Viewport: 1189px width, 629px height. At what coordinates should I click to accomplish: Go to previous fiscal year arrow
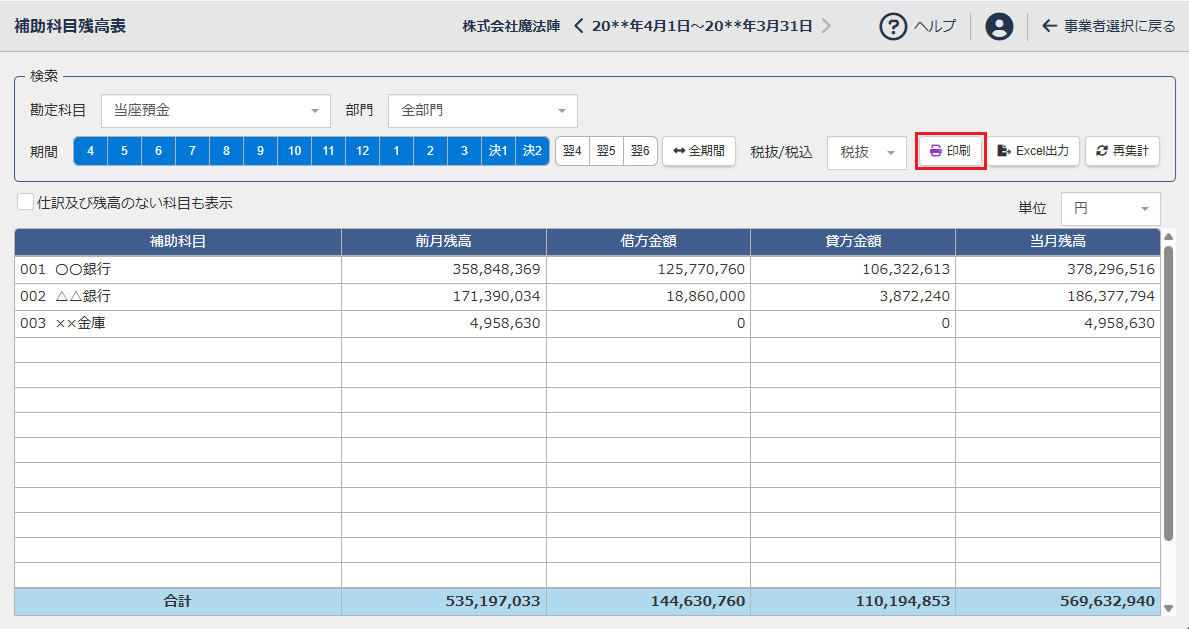(578, 26)
